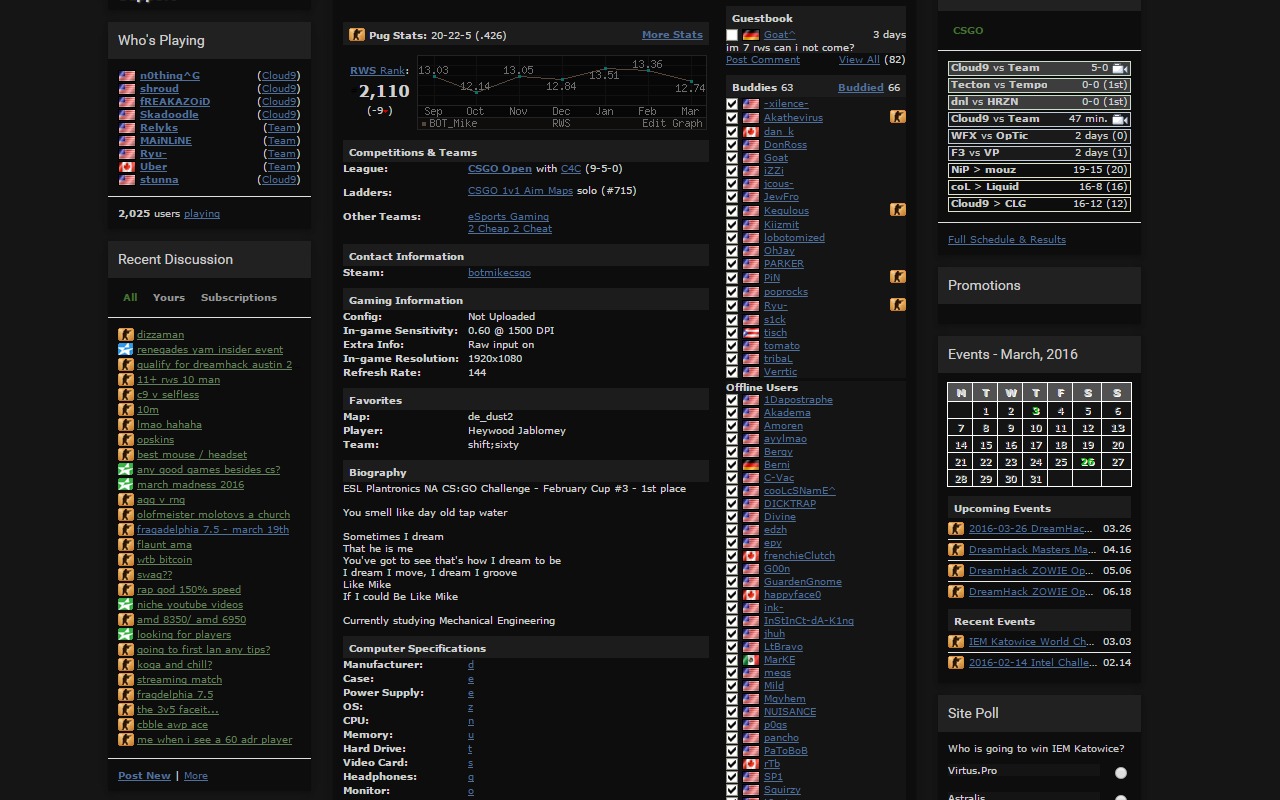Open the eSports Gaming team link
Screen dimensions: 1280x800
point(508,217)
